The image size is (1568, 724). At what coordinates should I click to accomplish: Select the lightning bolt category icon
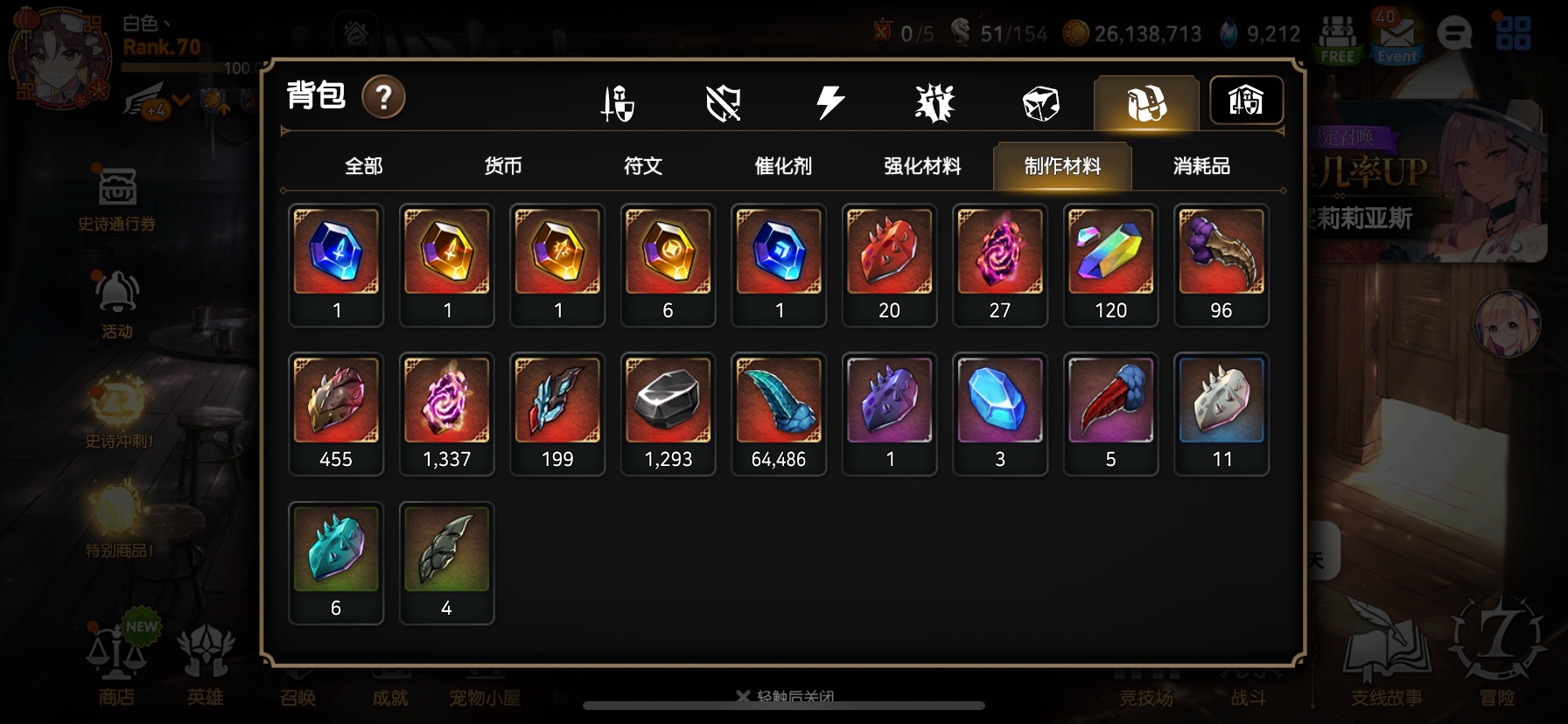point(830,102)
